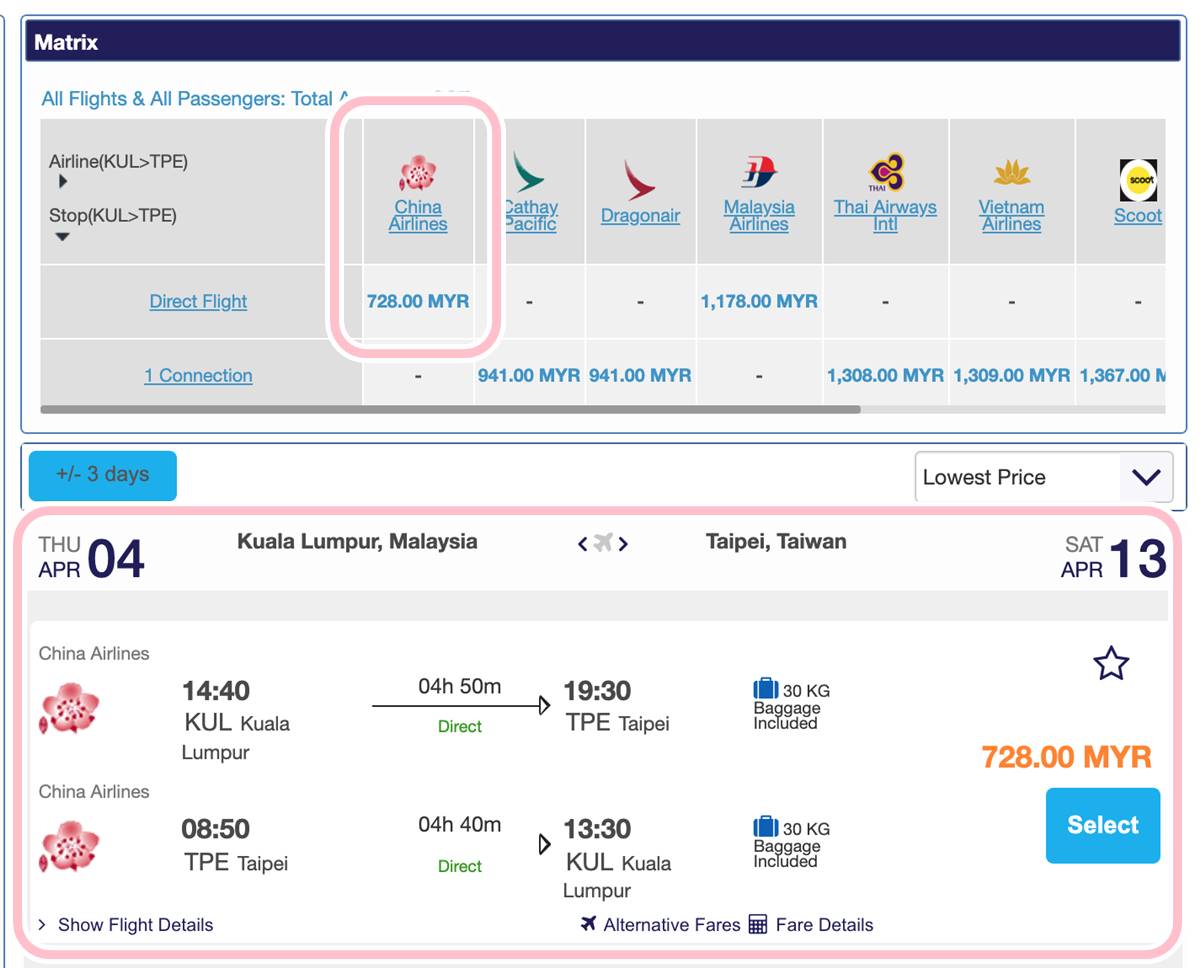Open the China Airlines matrix link
The width and height of the screenshot is (1200, 968).
point(418,216)
